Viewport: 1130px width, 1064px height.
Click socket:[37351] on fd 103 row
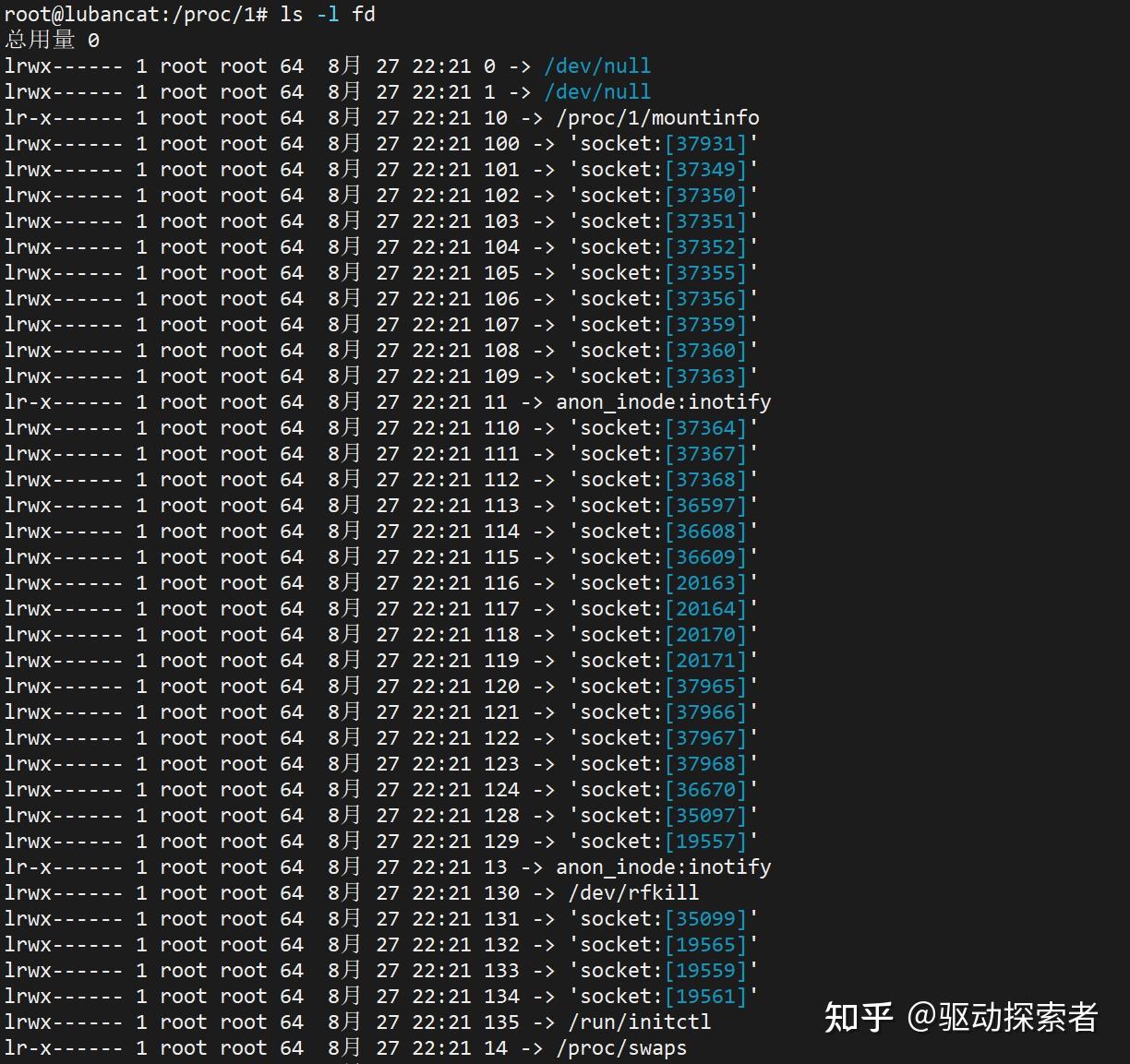(x=664, y=221)
